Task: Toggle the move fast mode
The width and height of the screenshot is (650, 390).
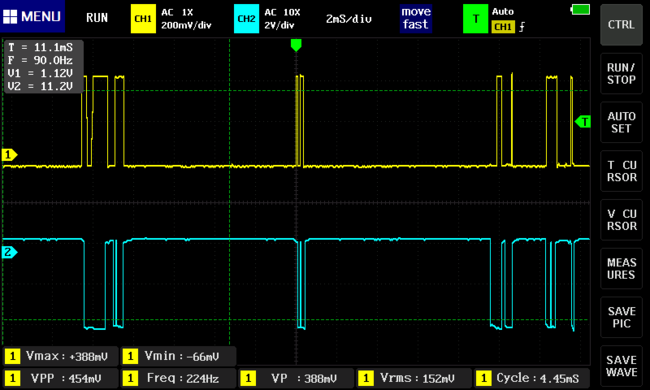Action: [x=416, y=19]
